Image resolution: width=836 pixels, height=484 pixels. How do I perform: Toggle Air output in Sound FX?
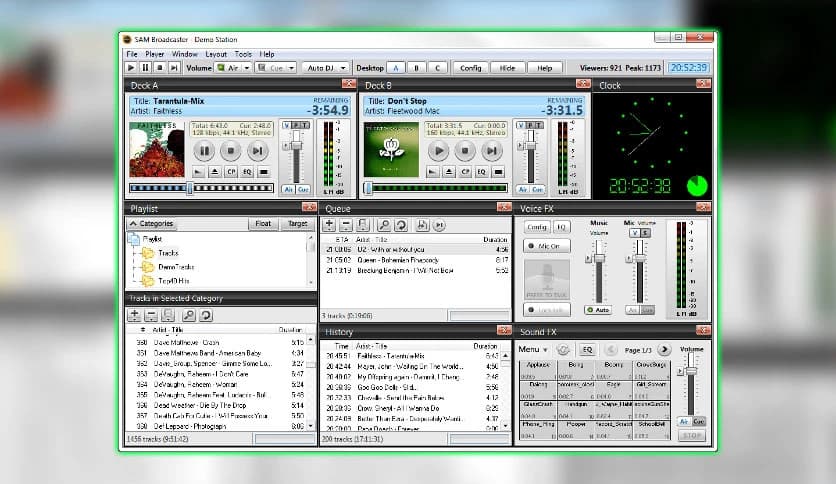(x=684, y=421)
